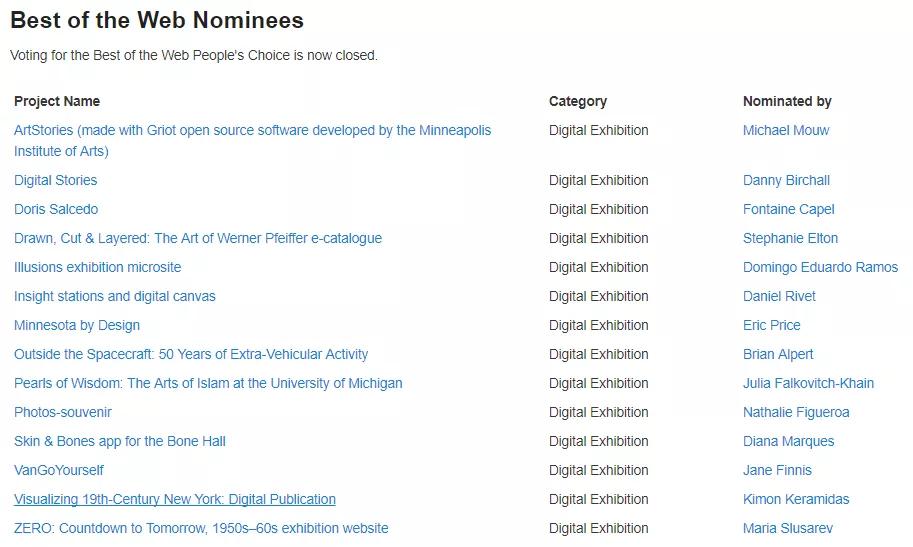Open the Digital Stories project link
913x547 pixels.
click(x=56, y=181)
